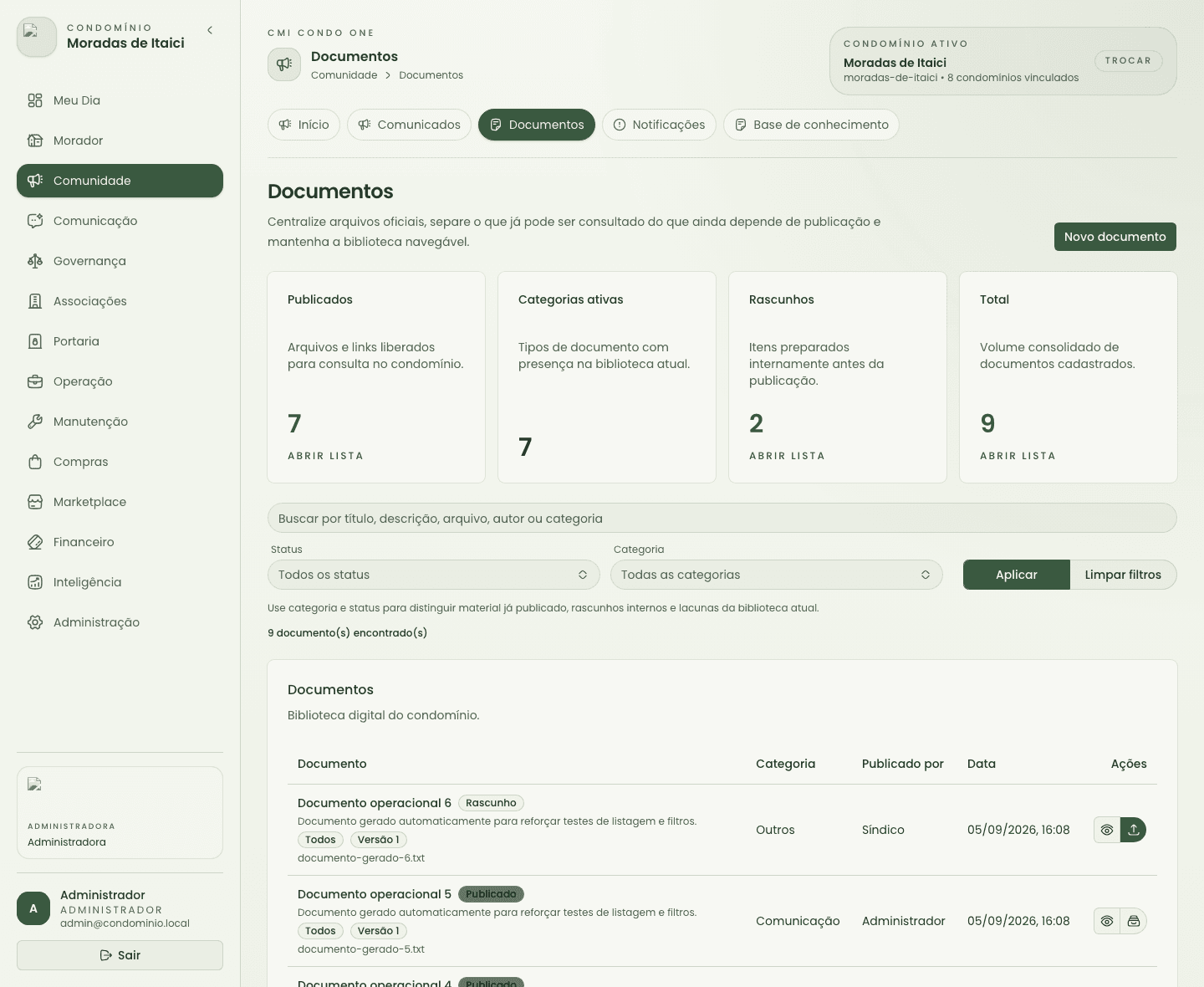This screenshot has height=987, width=1204.
Task: Open Manutenção wrench icon
Action: pyautogui.click(x=35, y=422)
